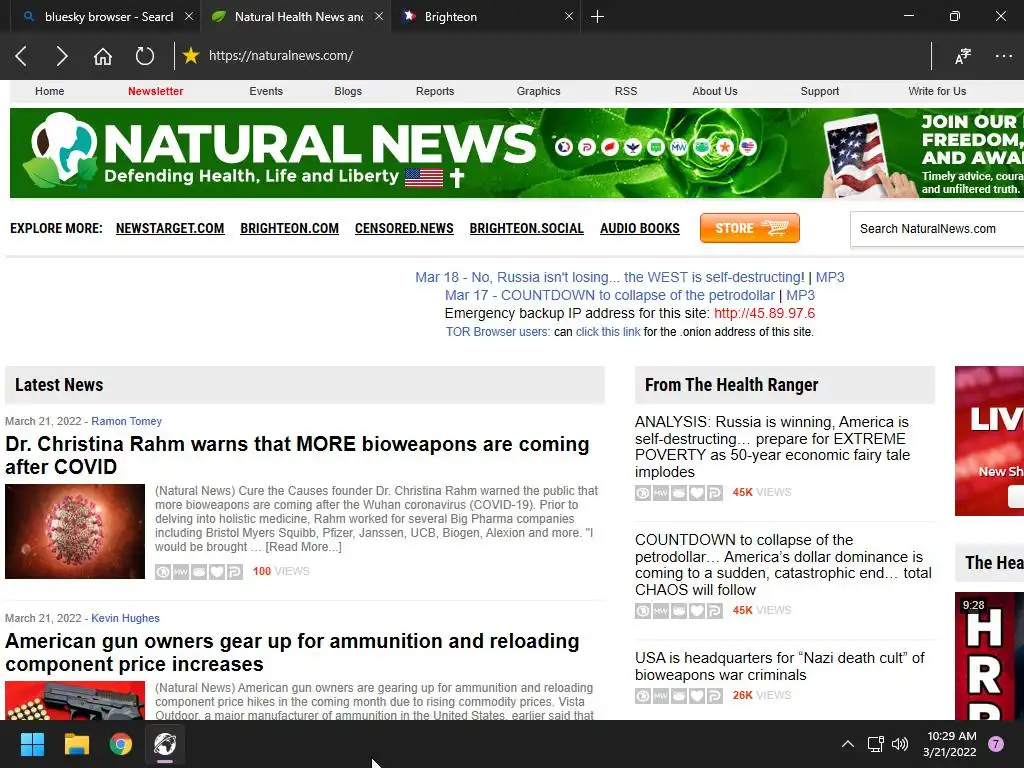Click the green chat bubble icon in the banner
This screenshot has height=768, width=1024.
(656, 148)
